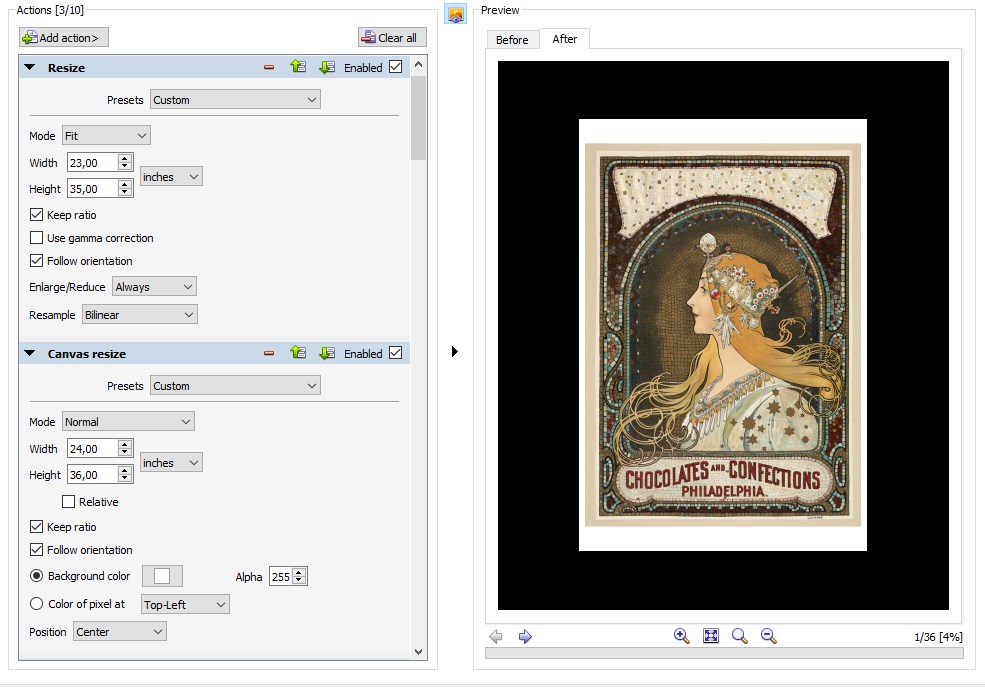Select the Color of pixel at radio button

(x=37, y=604)
